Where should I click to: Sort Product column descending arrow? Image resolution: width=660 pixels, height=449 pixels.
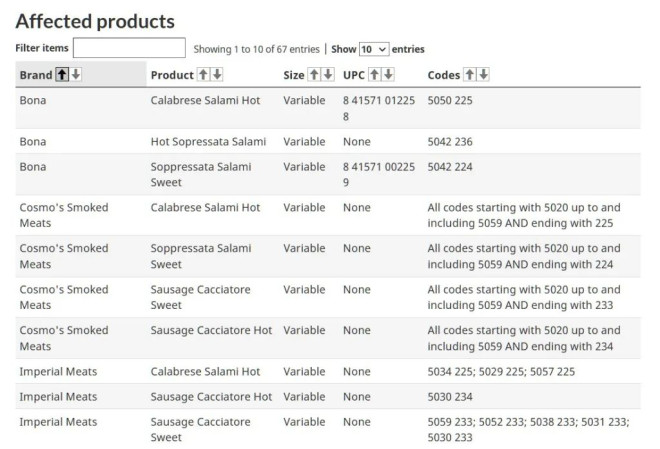pyautogui.click(x=217, y=75)
